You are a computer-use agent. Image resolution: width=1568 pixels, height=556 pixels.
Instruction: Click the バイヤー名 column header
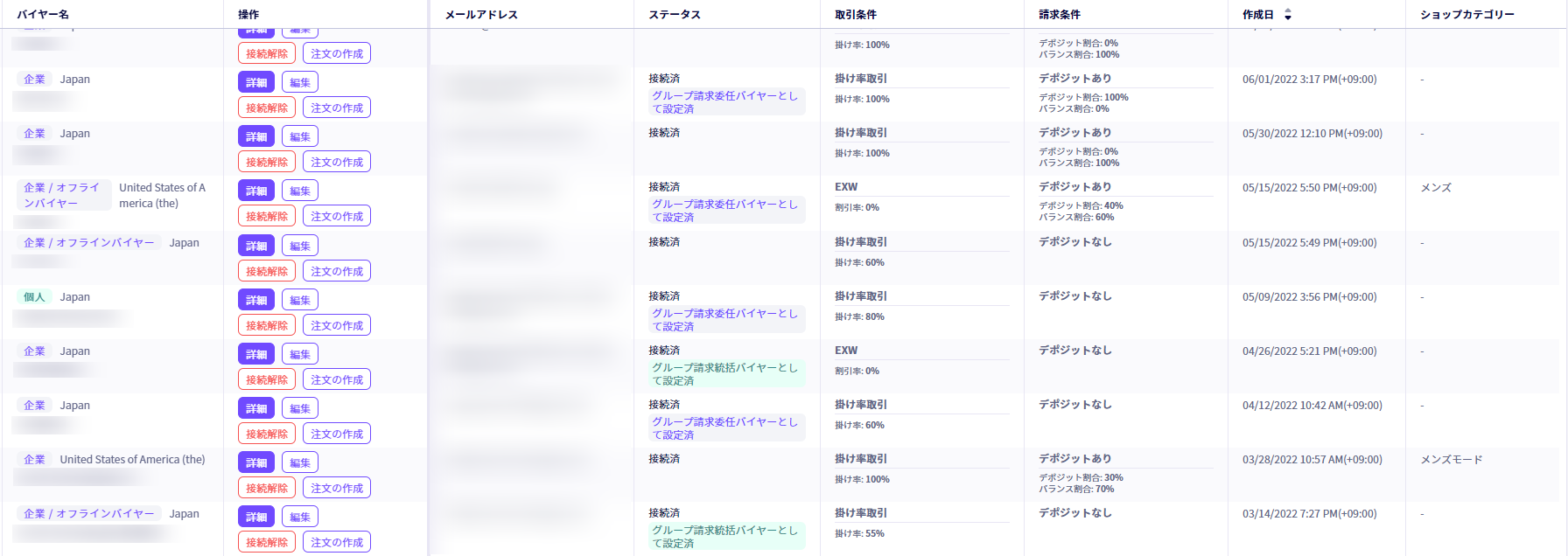(43, 15)
